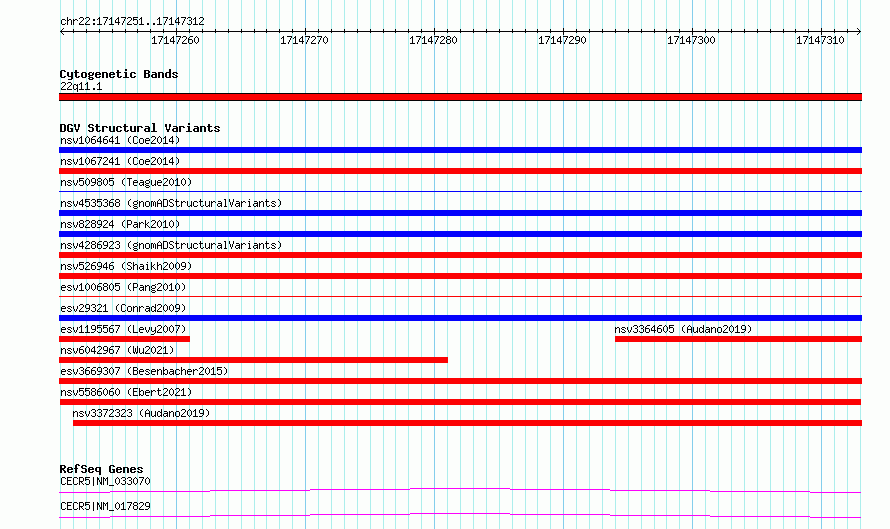Open variant nsv3372323 (Audano2019) label

point(141,413)
